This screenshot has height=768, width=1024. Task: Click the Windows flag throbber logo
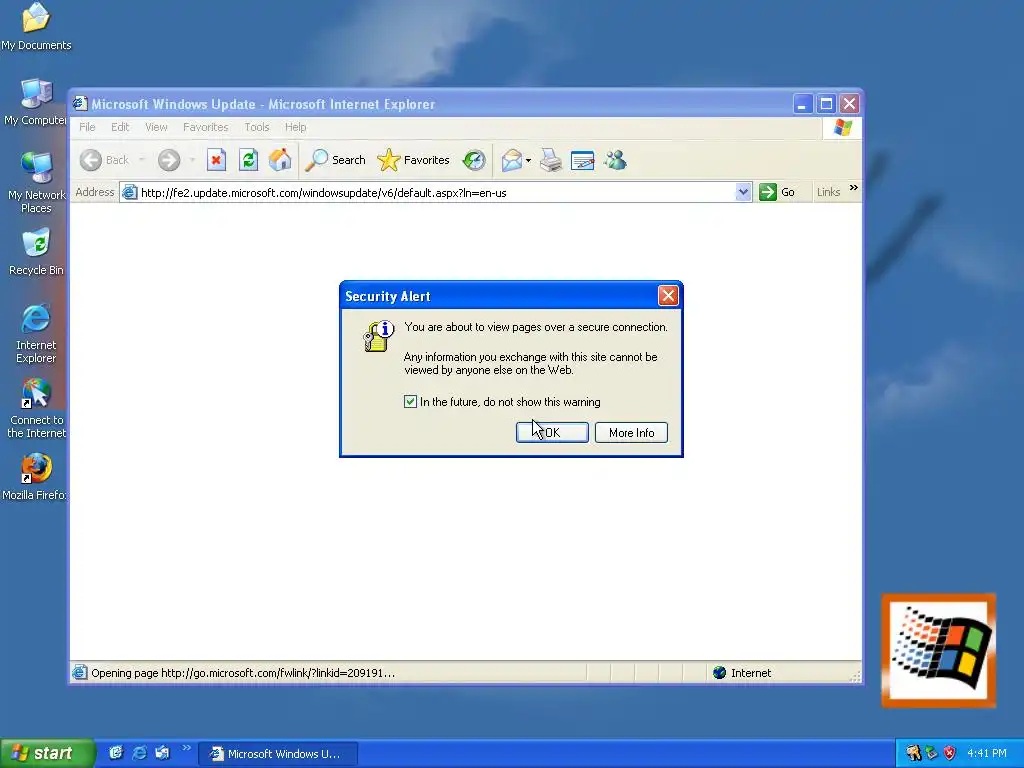point(842,127)
